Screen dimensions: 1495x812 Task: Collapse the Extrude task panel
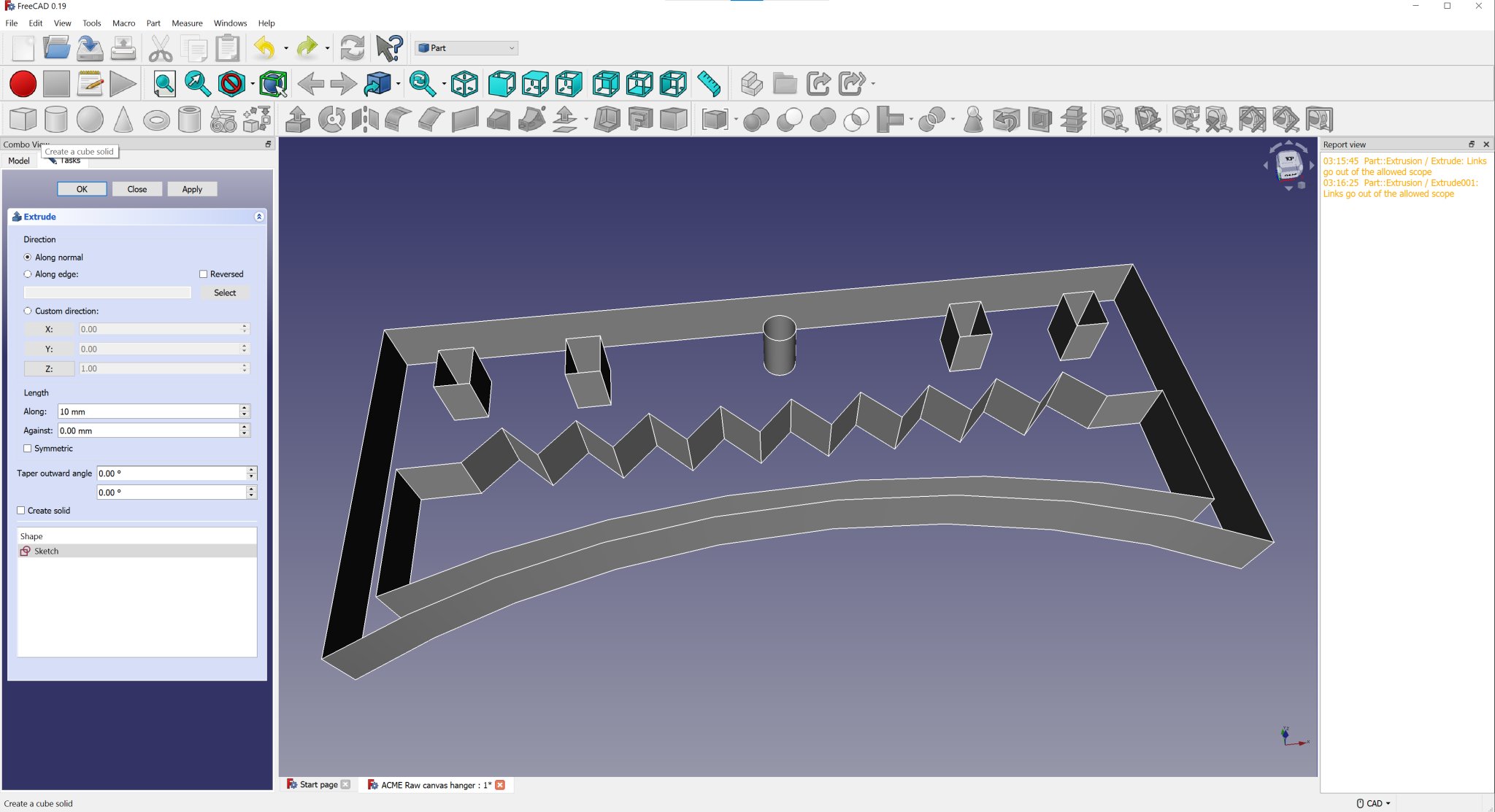(x=258, y=217)
